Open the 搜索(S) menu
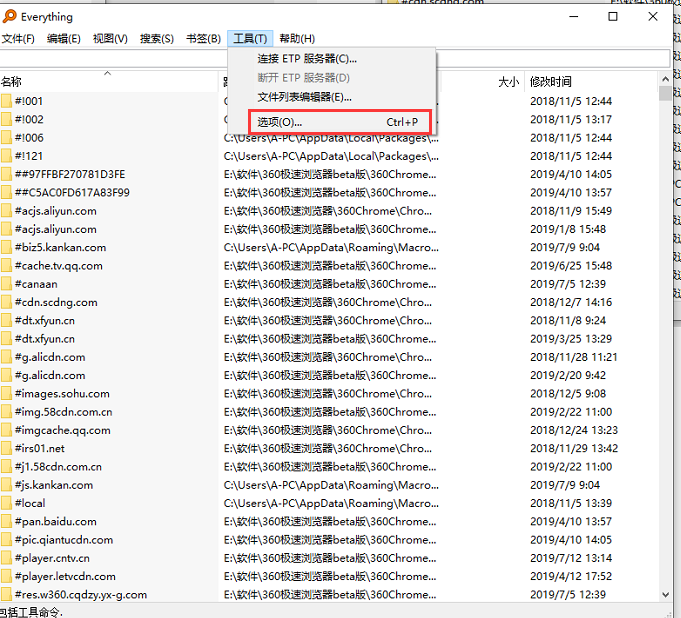 pos(157,39)
